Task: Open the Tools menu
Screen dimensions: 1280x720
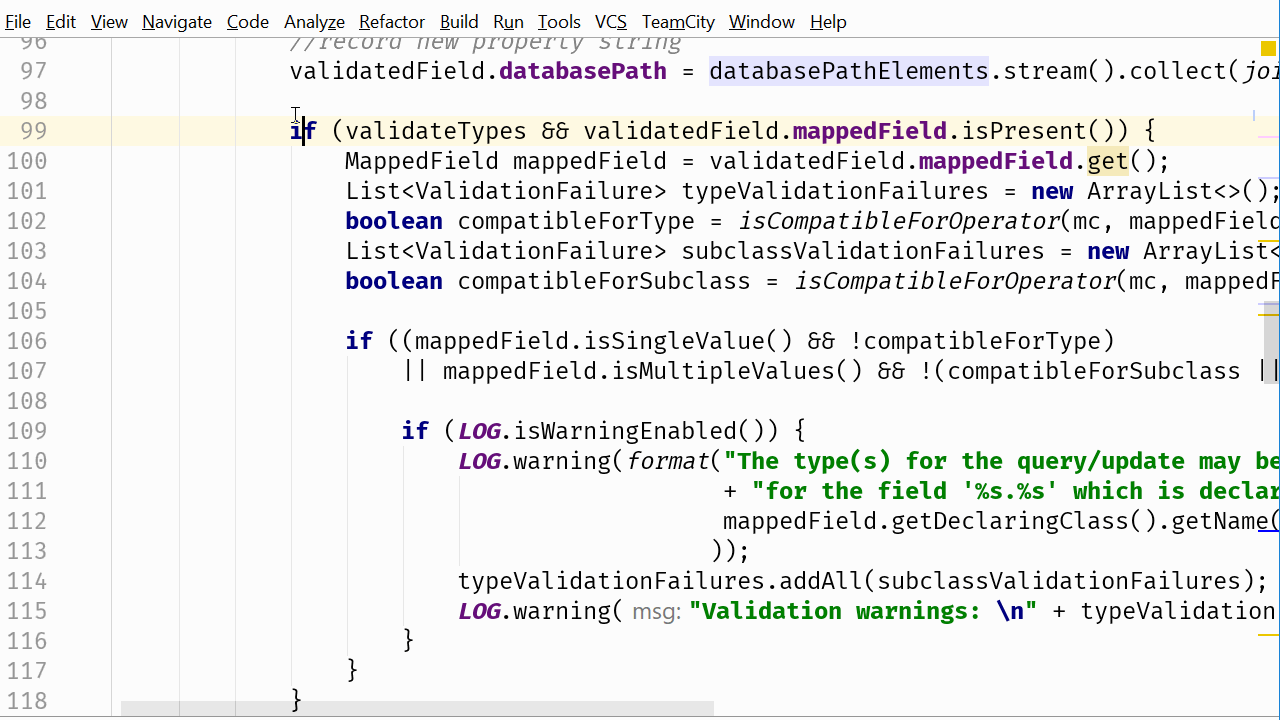Action: [558, 22]
